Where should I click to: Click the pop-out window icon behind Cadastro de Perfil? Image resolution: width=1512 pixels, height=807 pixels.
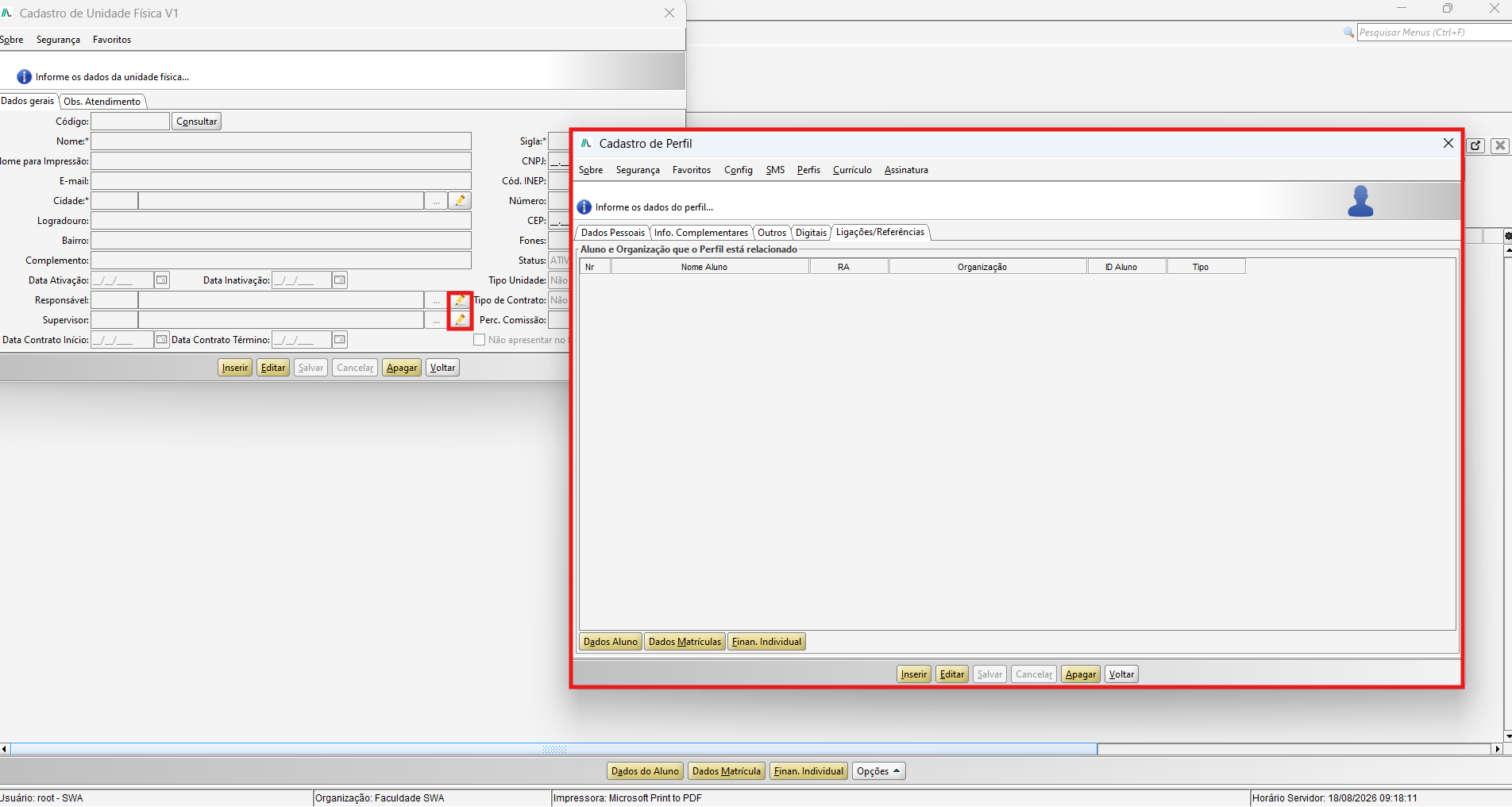pos(1475,145)
